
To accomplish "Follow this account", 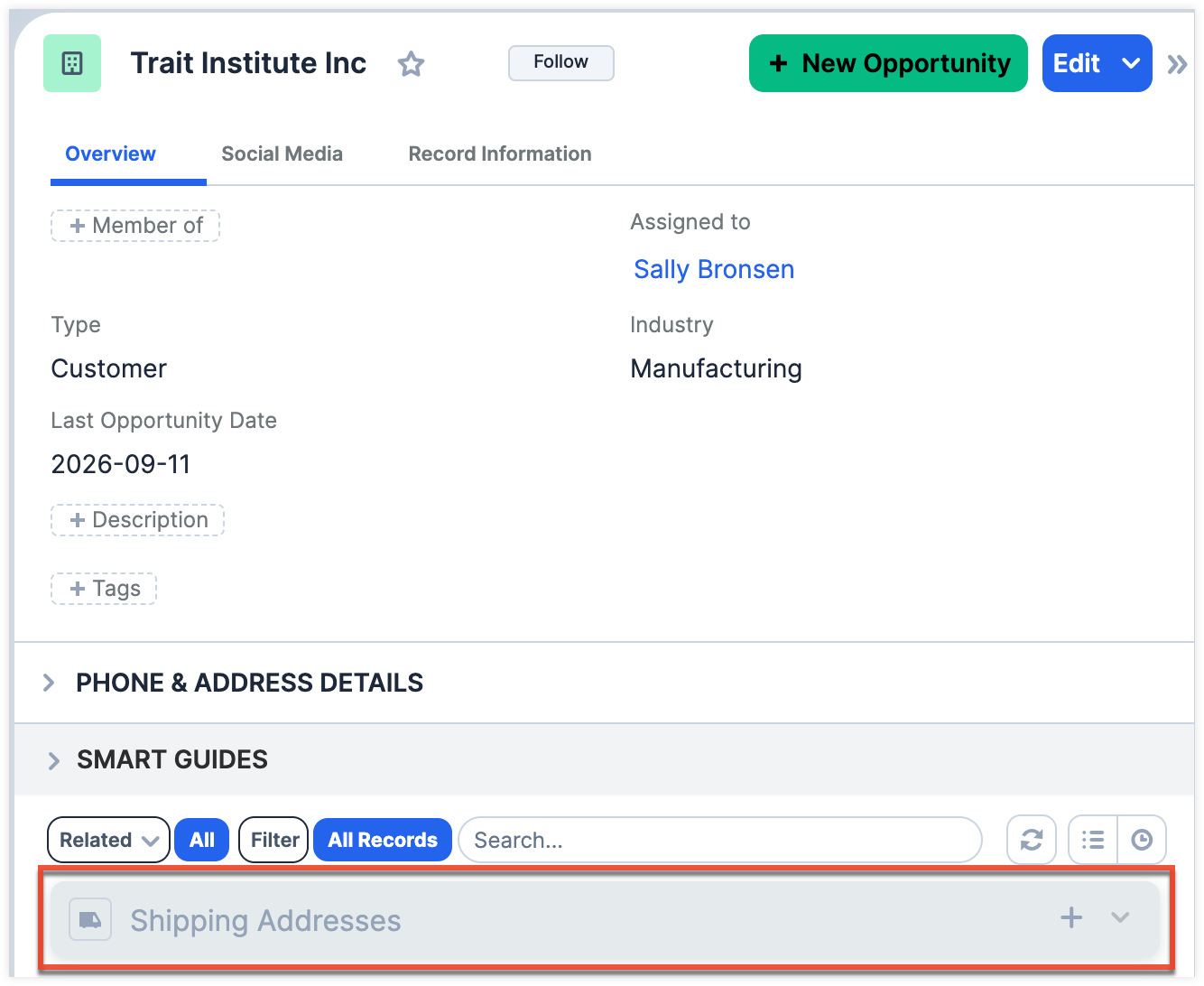I will click(x=561, y=62).
